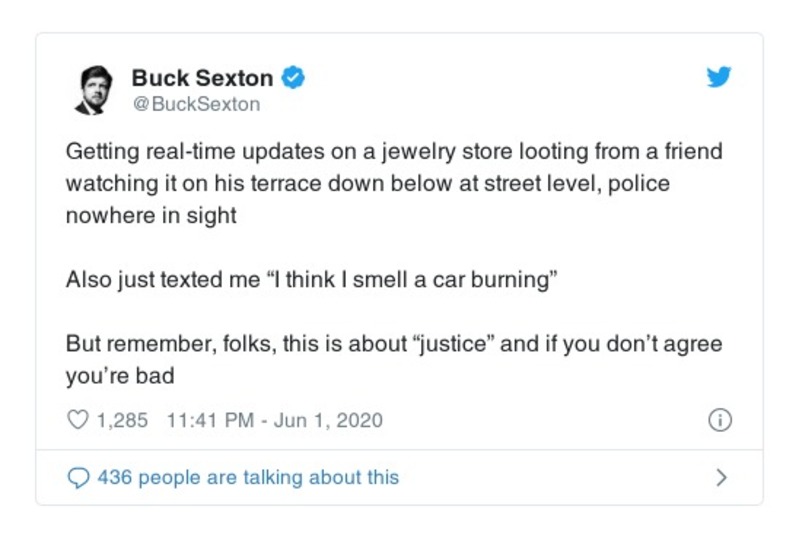The height and width of the screenshot is (538, 799).
Task: Click the final line "you're bad"
Action: [x=120, y=376]
